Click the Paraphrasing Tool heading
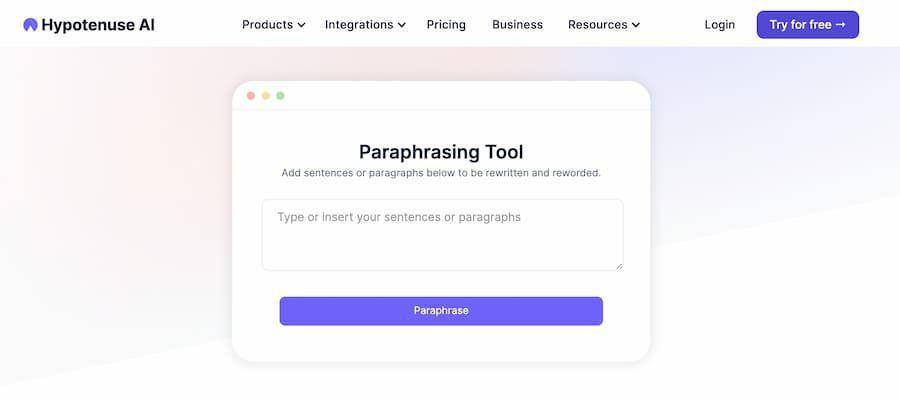 click(441, 152)
